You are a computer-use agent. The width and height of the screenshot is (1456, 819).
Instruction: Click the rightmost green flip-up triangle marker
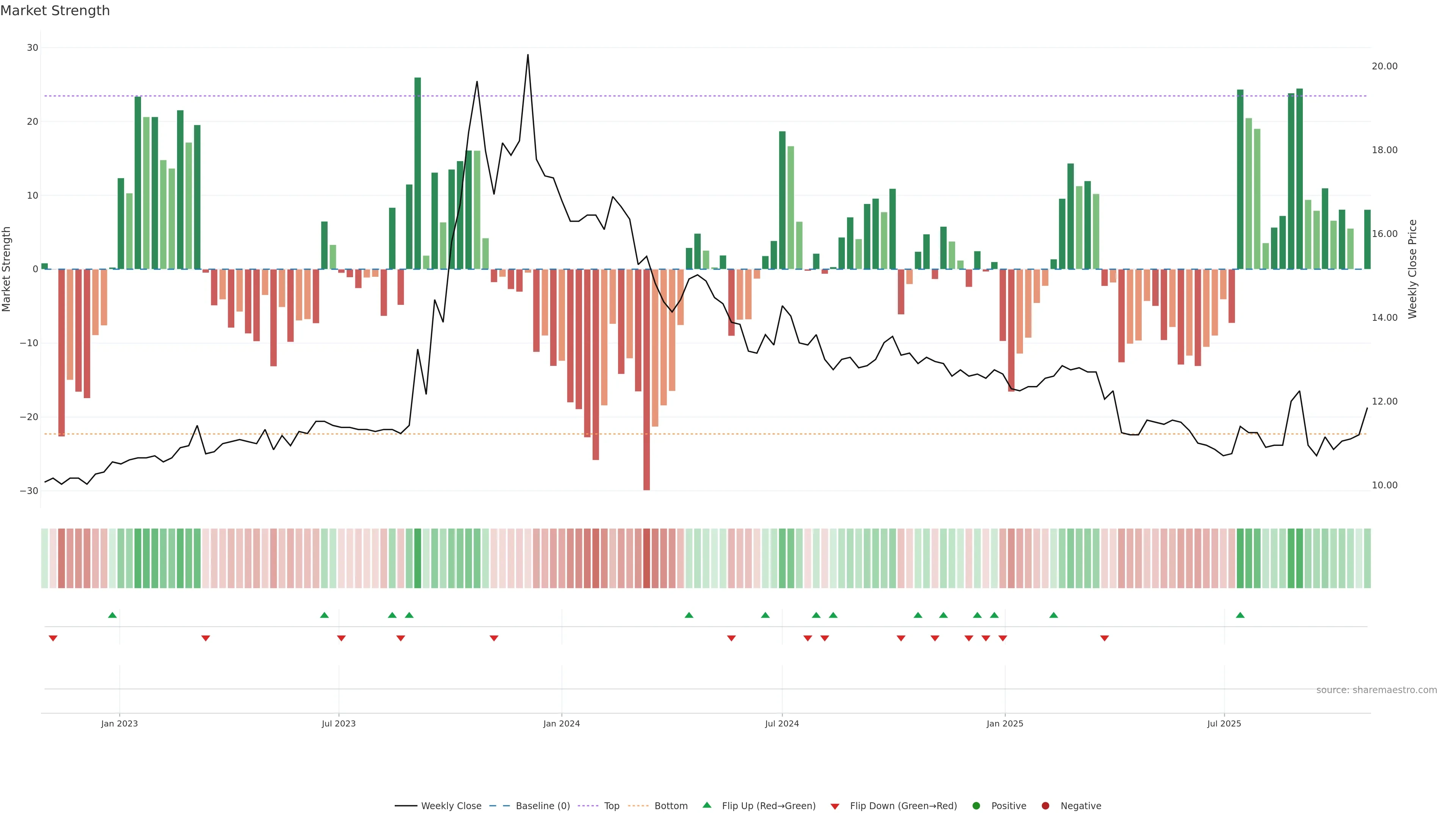pyautogui.click(x=1240, y=615)
